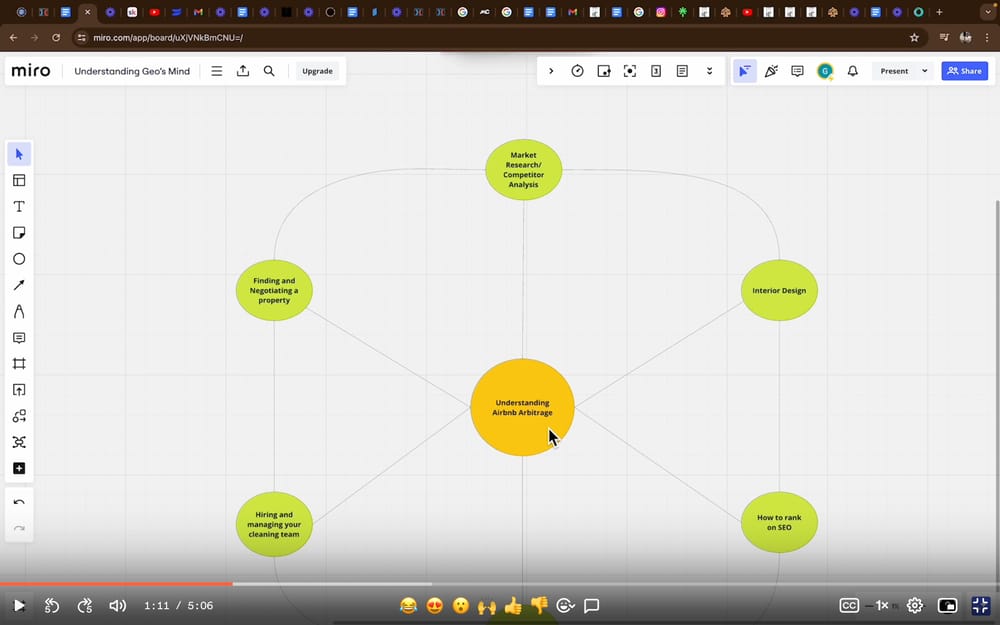This screenshot has height=625, width=1000.
Task: Select the Shape circle tool
Action: click(19, 259)
